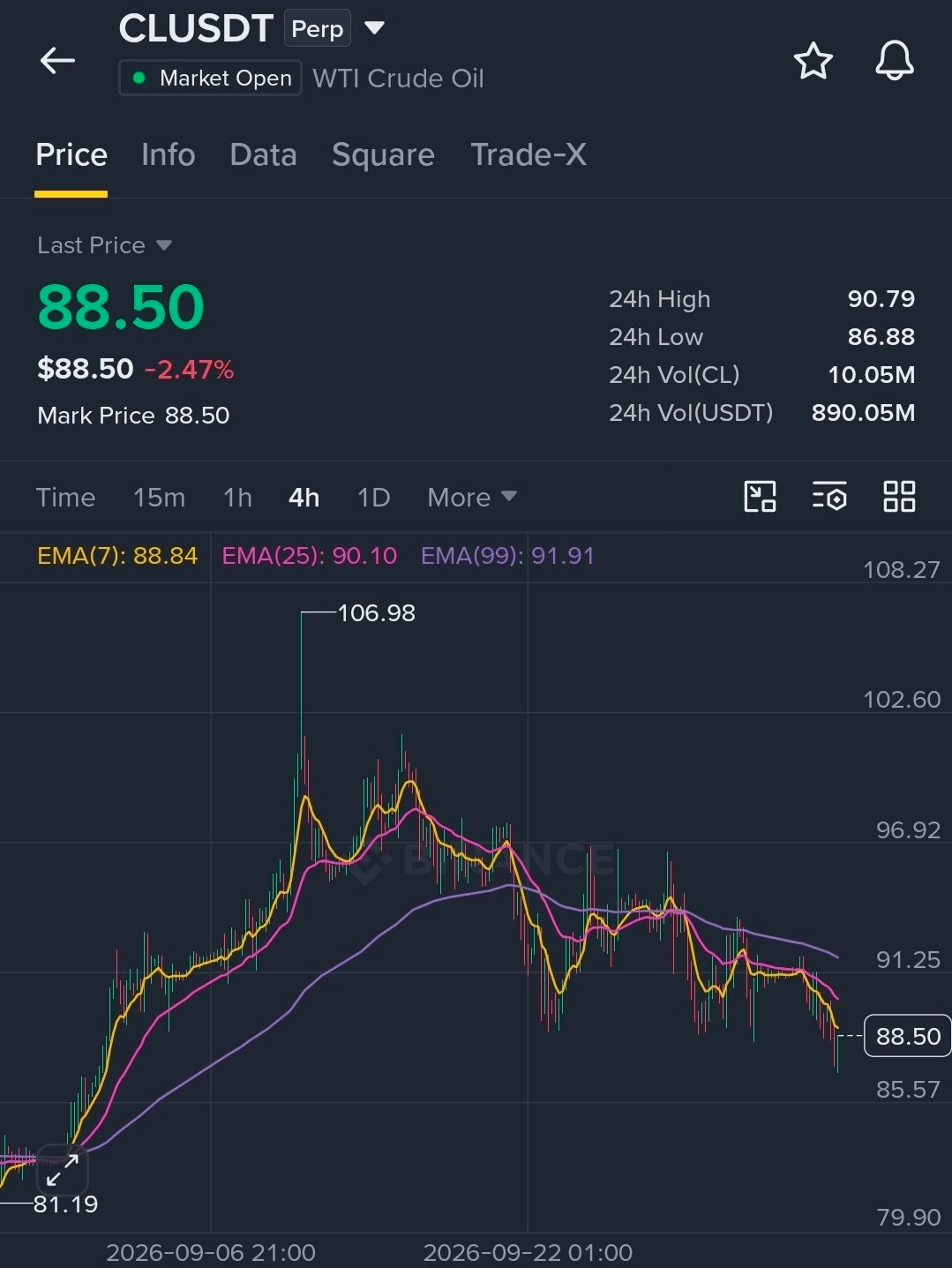Viewport: 952px width, 1268px height.
Task: Open the More timeframes dropdown
Action: pos(471,498)
